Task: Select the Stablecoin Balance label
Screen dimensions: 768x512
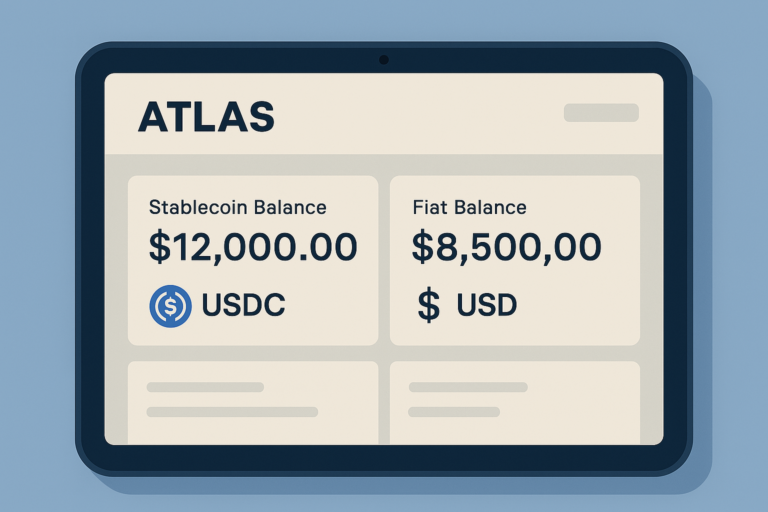Action: pos(237,208)
